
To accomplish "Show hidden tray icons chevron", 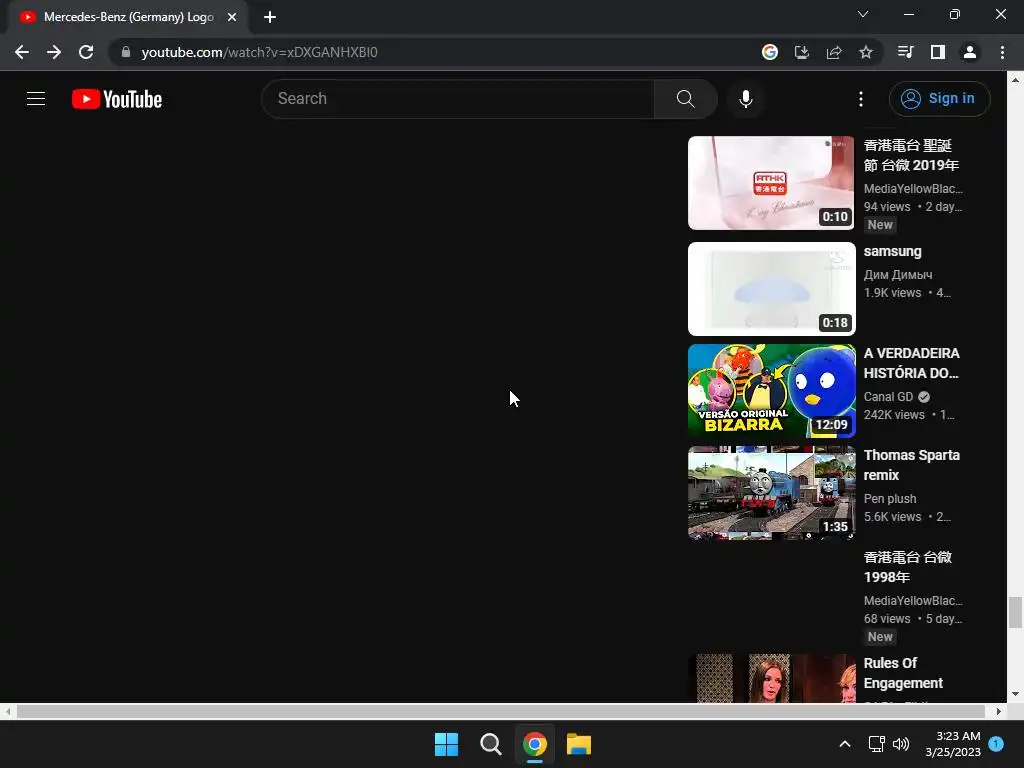I will (x=844, y=744).
